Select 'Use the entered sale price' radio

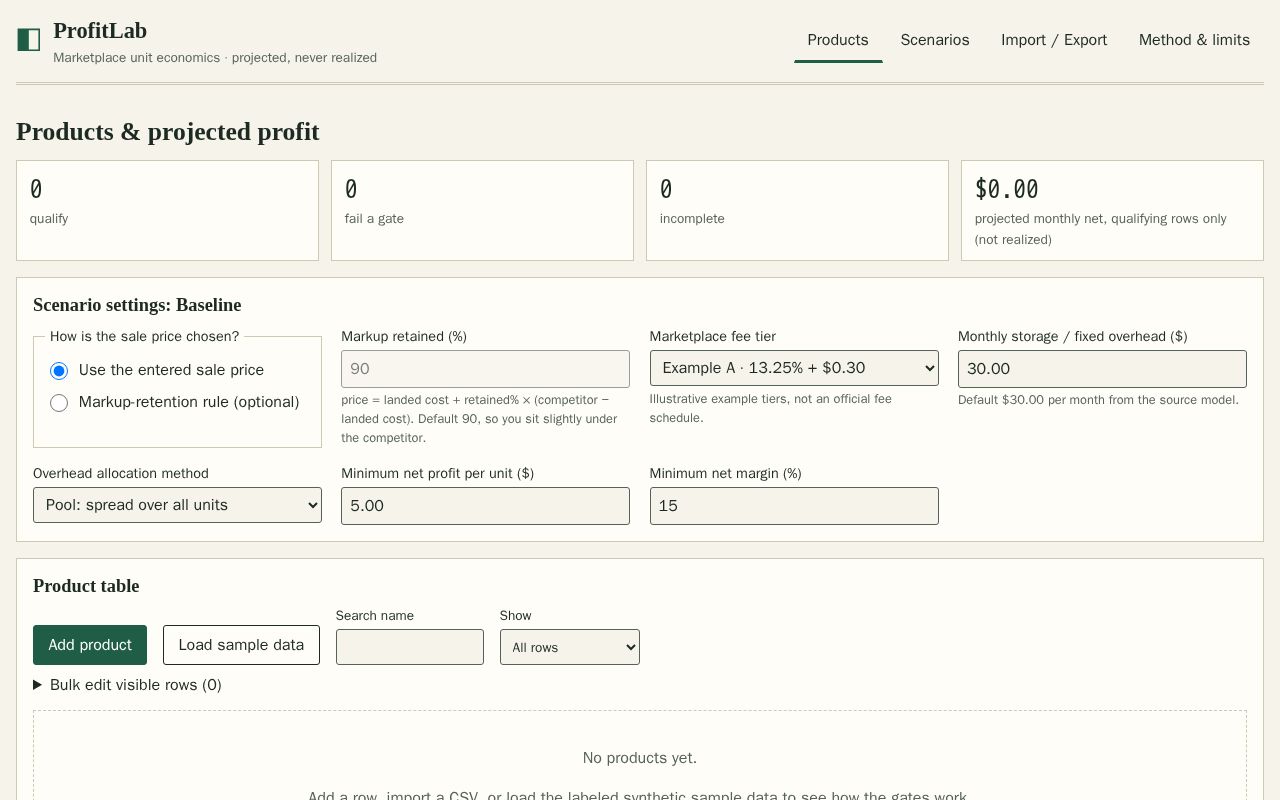click(x=59, y=371)
